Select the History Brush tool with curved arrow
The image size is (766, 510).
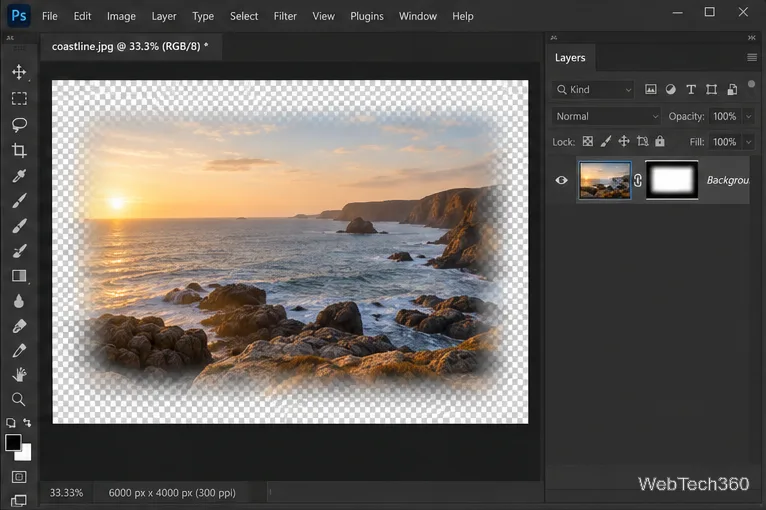click(19, 251)
